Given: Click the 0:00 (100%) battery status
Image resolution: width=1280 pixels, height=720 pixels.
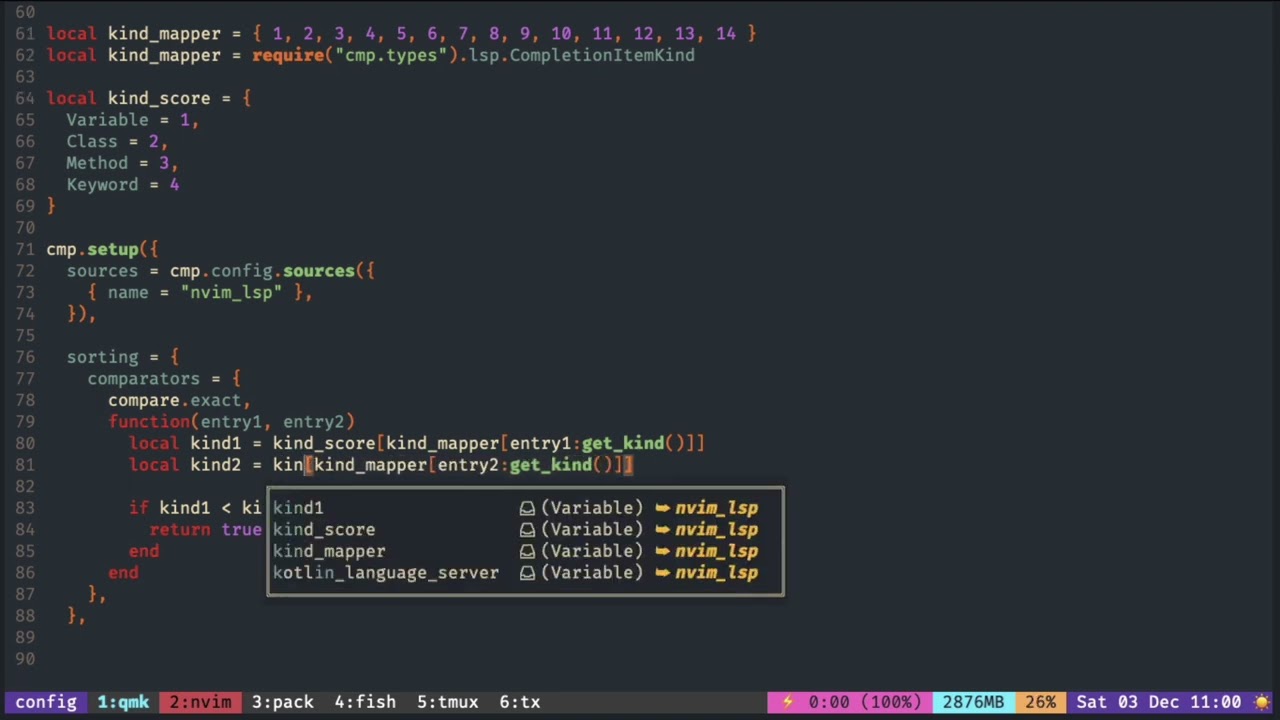Looking at the screenshot, I should (x=864, y=702).
